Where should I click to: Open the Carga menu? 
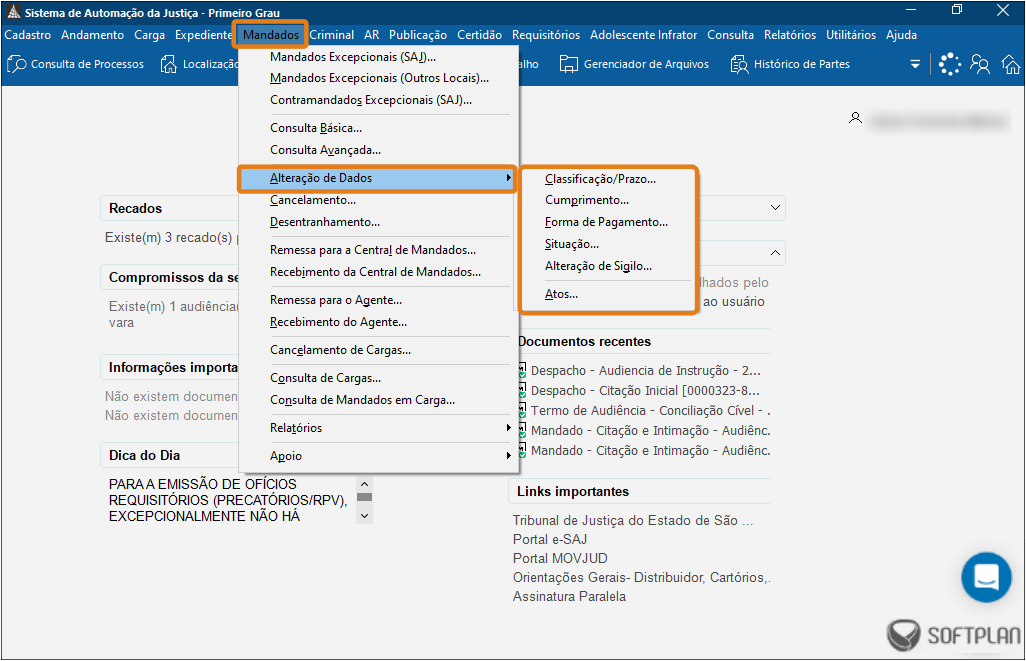point(149,35)
